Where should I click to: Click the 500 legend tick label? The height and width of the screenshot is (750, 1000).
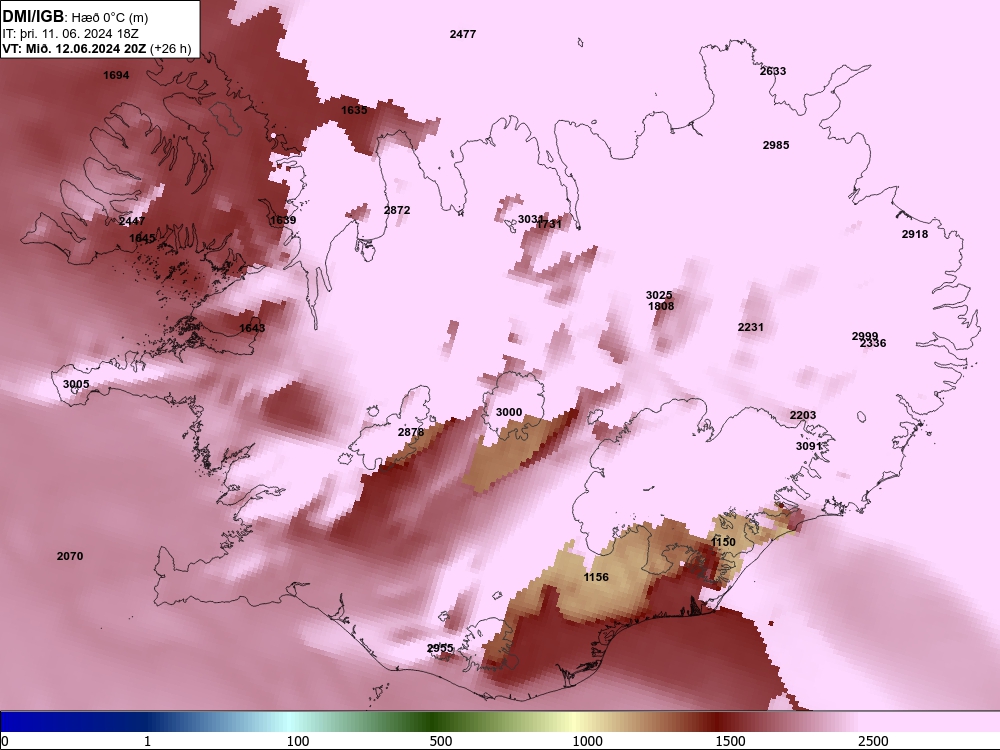click(x=441, y=741)
